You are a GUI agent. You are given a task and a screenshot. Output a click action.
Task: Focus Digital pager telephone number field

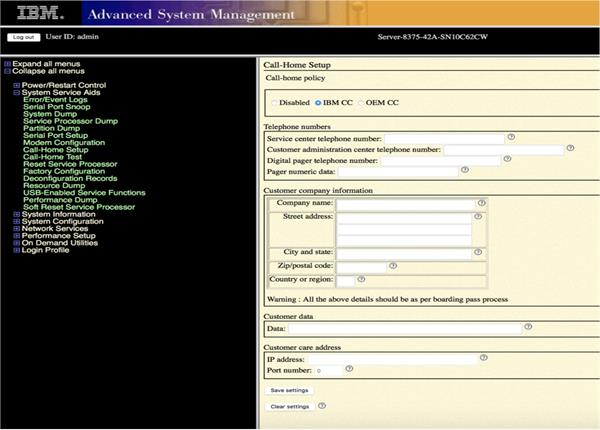point(441,161)
